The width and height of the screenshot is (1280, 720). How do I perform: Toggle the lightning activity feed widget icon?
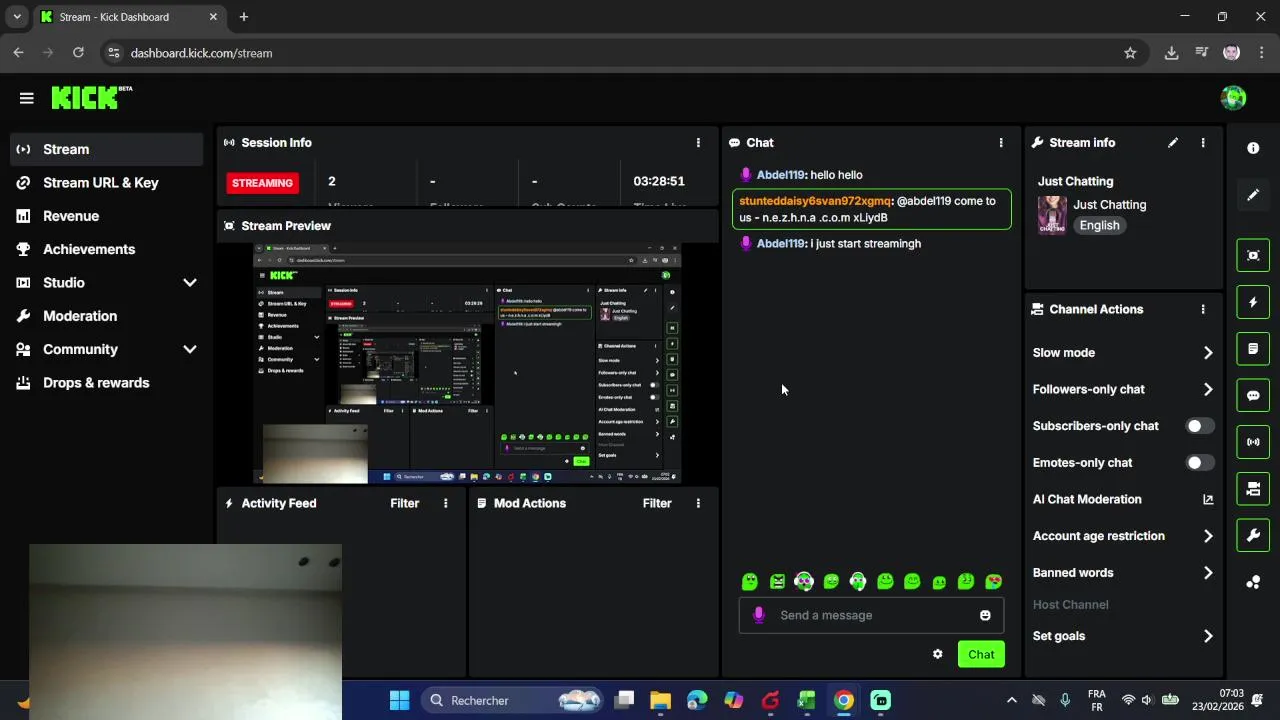pos(1253,302)
